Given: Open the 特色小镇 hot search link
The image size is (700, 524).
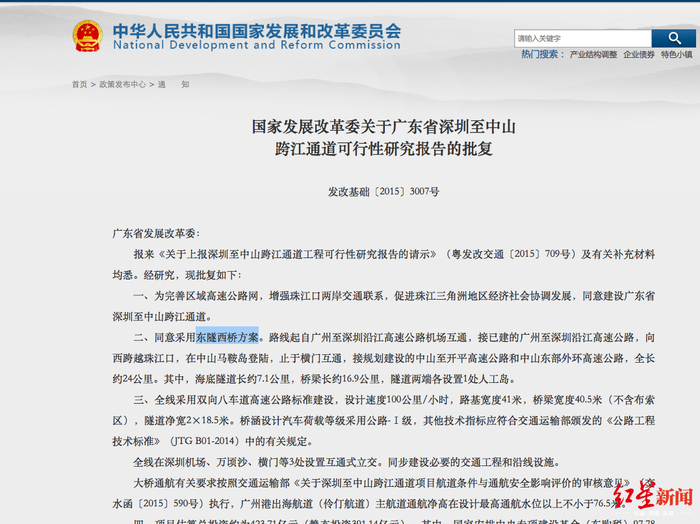Looking at the screenshot, I should pos(677,54).
